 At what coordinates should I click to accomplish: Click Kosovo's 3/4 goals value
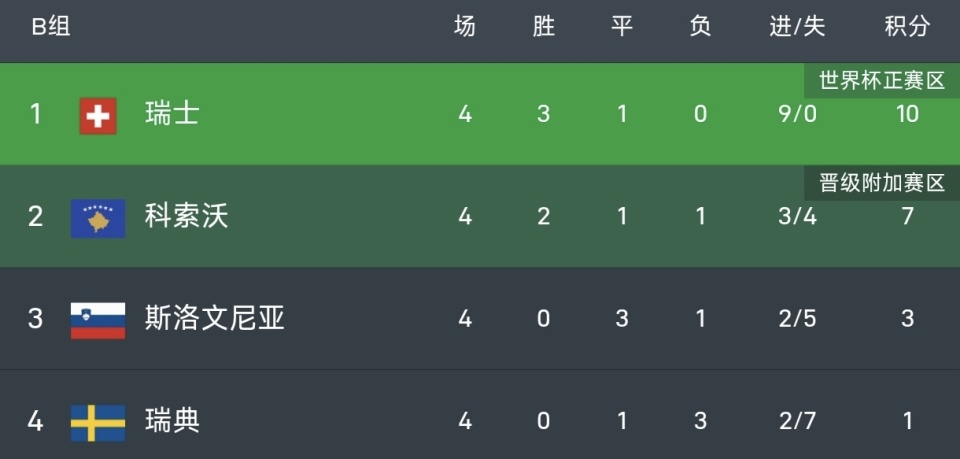(797, 216)
